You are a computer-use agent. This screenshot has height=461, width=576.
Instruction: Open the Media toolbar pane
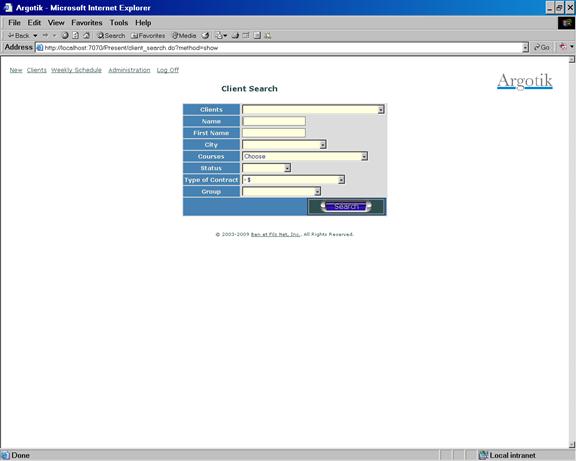coord(184,36)
